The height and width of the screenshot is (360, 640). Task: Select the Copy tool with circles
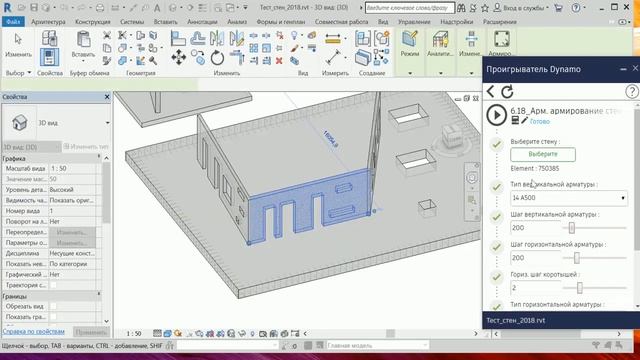coord(198,57)
